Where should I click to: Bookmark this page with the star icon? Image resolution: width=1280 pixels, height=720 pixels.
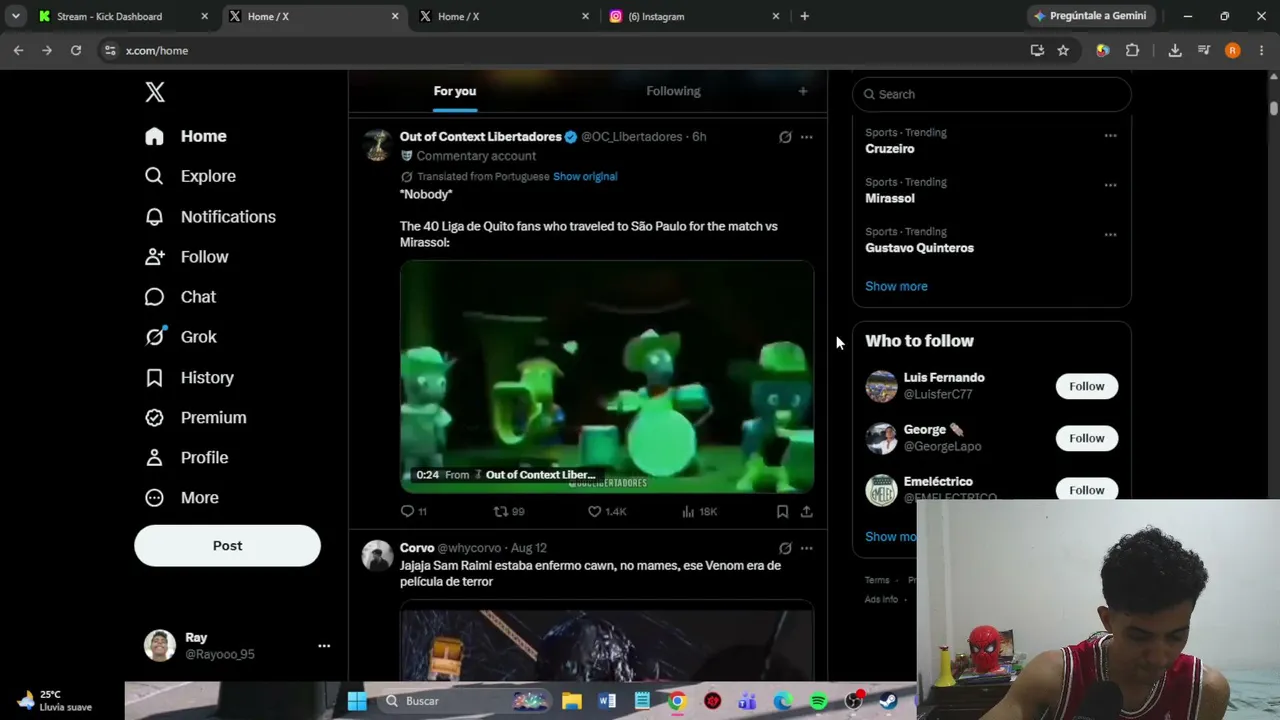[1063, 50]
